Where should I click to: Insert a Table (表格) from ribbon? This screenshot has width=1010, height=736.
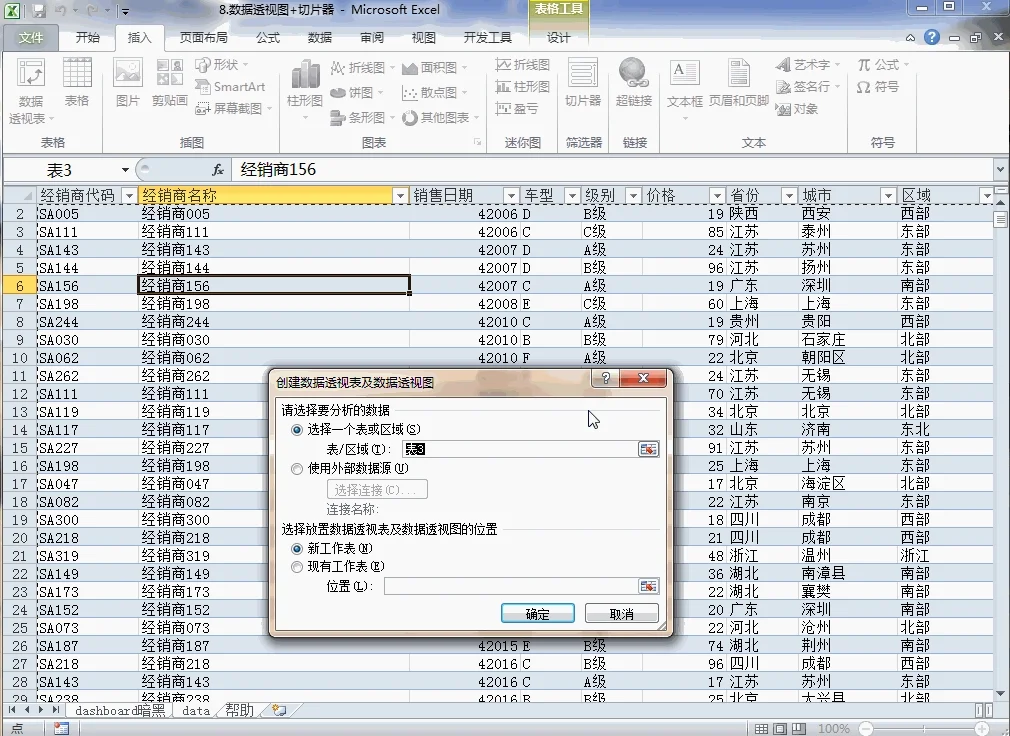pos(77,82)
